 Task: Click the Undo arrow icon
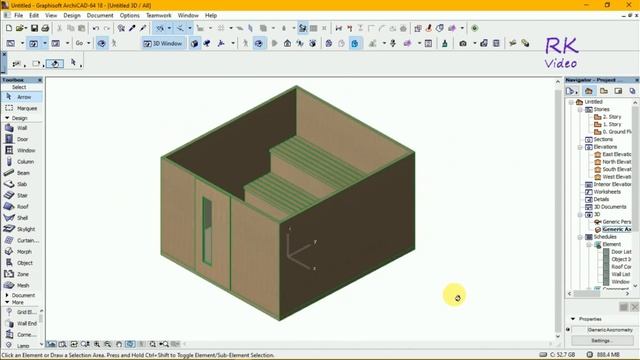tap(96, 28)
